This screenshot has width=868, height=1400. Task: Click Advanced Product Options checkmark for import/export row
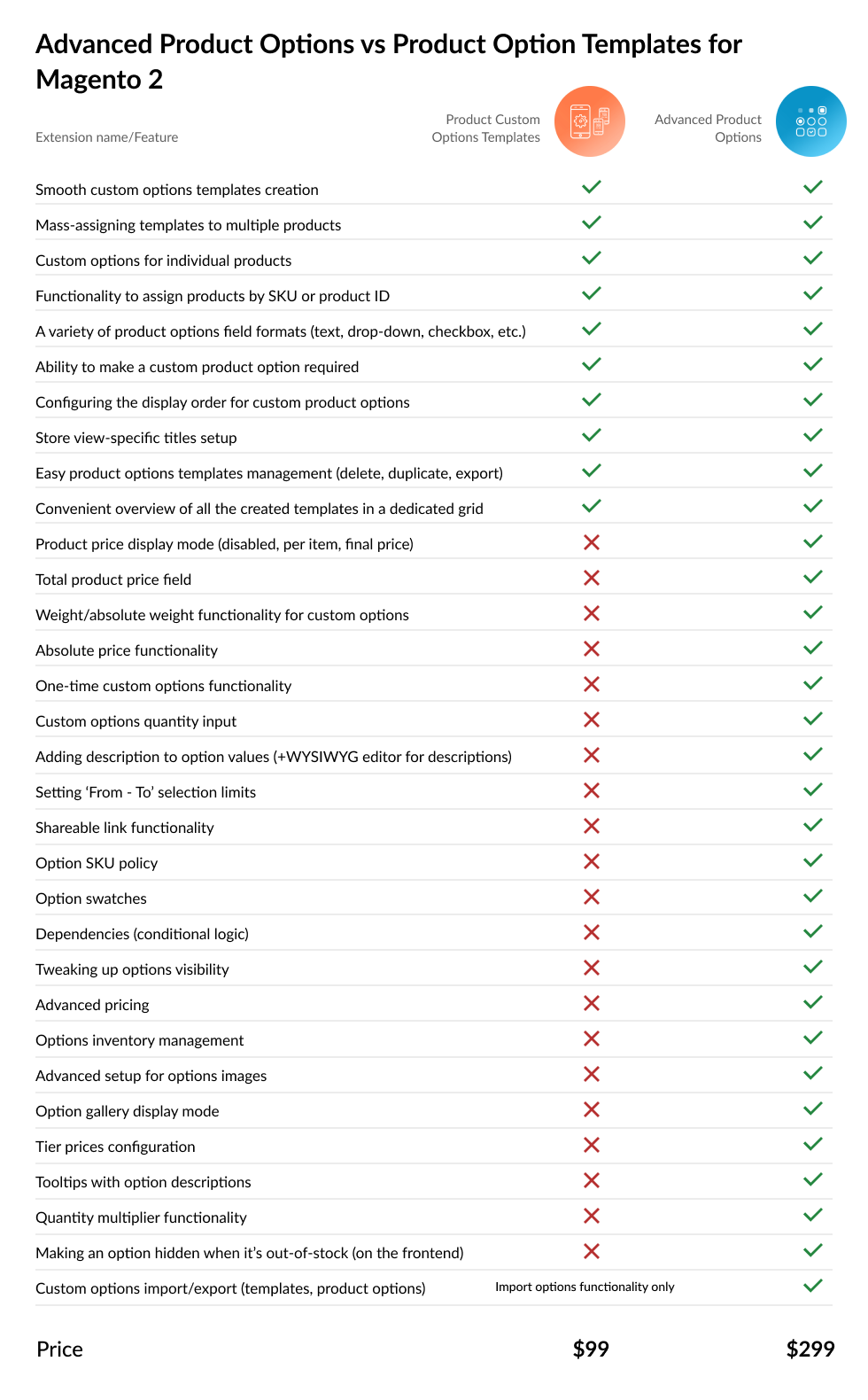[x=812, y=1286]
